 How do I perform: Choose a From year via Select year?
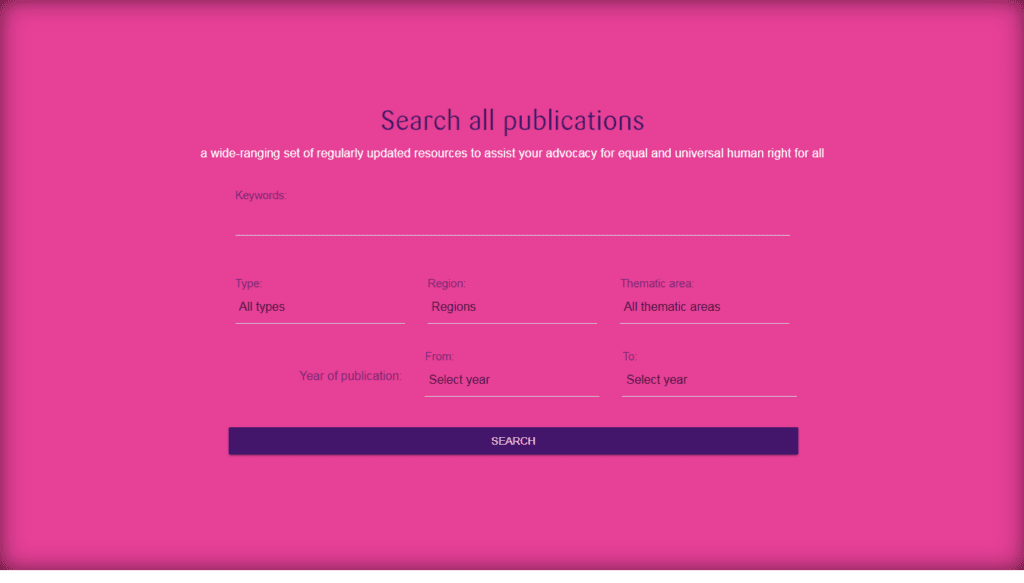click(511, 380)
